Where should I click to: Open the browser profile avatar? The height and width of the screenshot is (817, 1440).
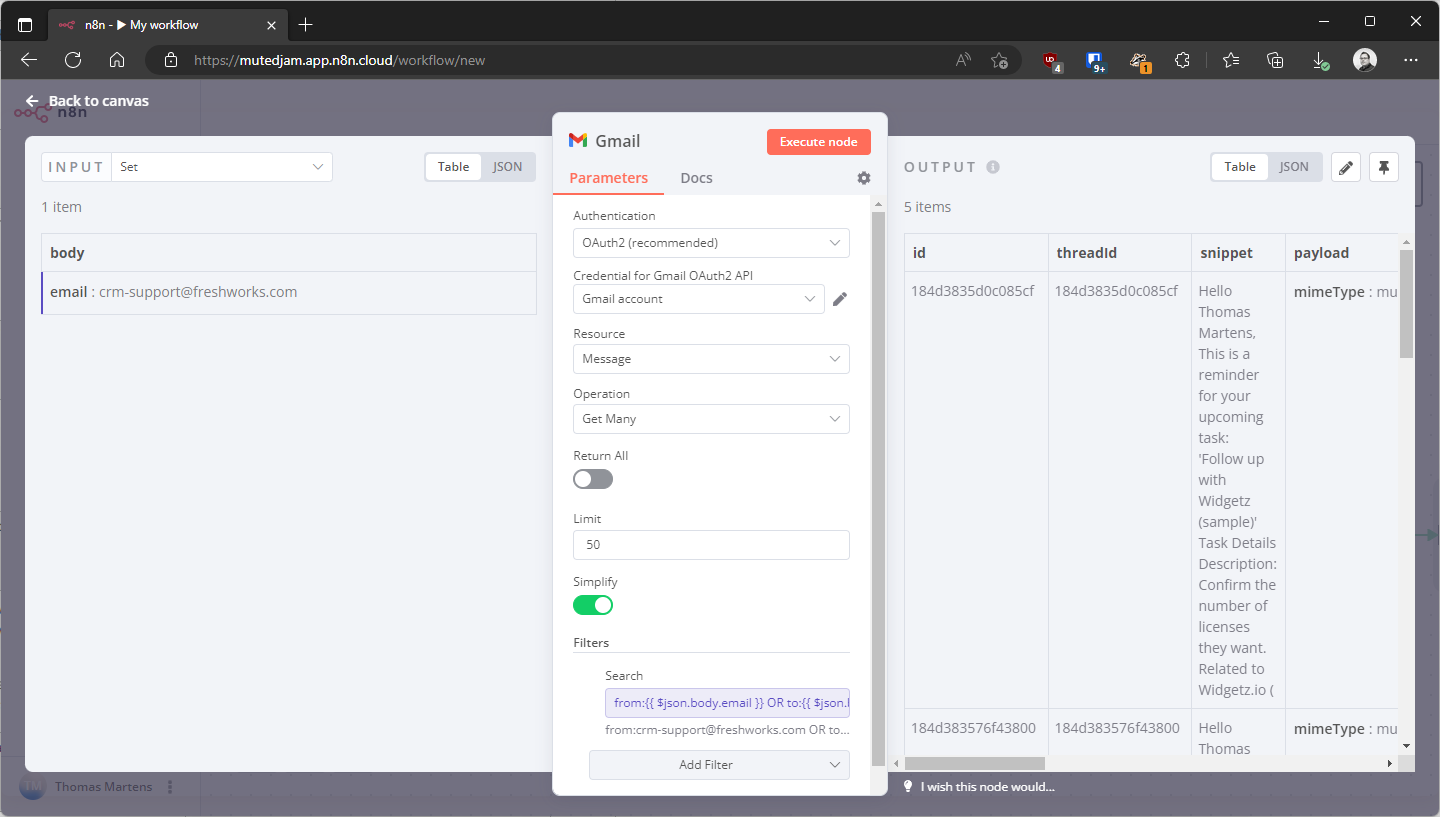pos(1365,60)
